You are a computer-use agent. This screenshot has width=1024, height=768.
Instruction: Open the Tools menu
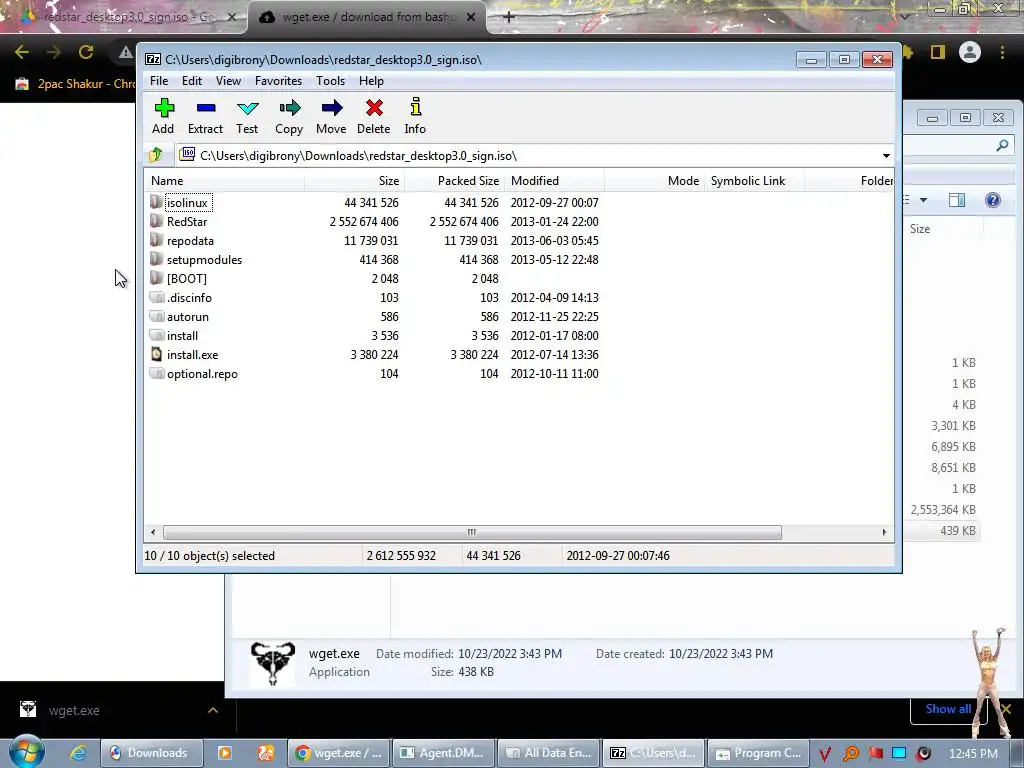pyautogui.click(x=330, y=81)
